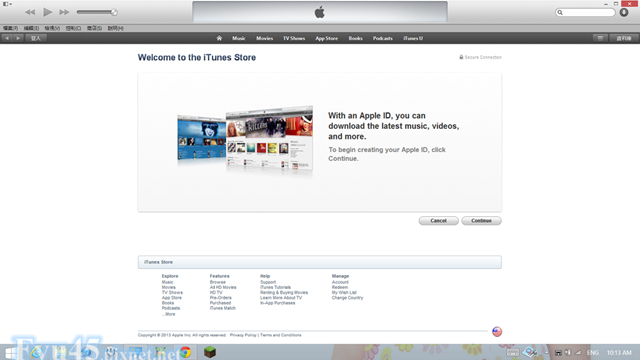640x360 pixels.
Task: Click the ...More link under Explore
Action: coord(169,314)
